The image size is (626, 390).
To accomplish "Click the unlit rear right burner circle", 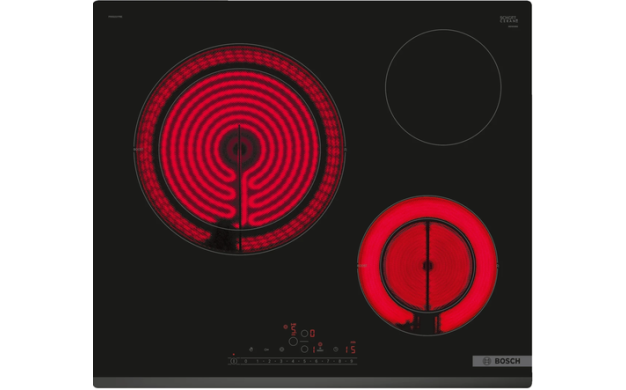I will tap(443, 87).
